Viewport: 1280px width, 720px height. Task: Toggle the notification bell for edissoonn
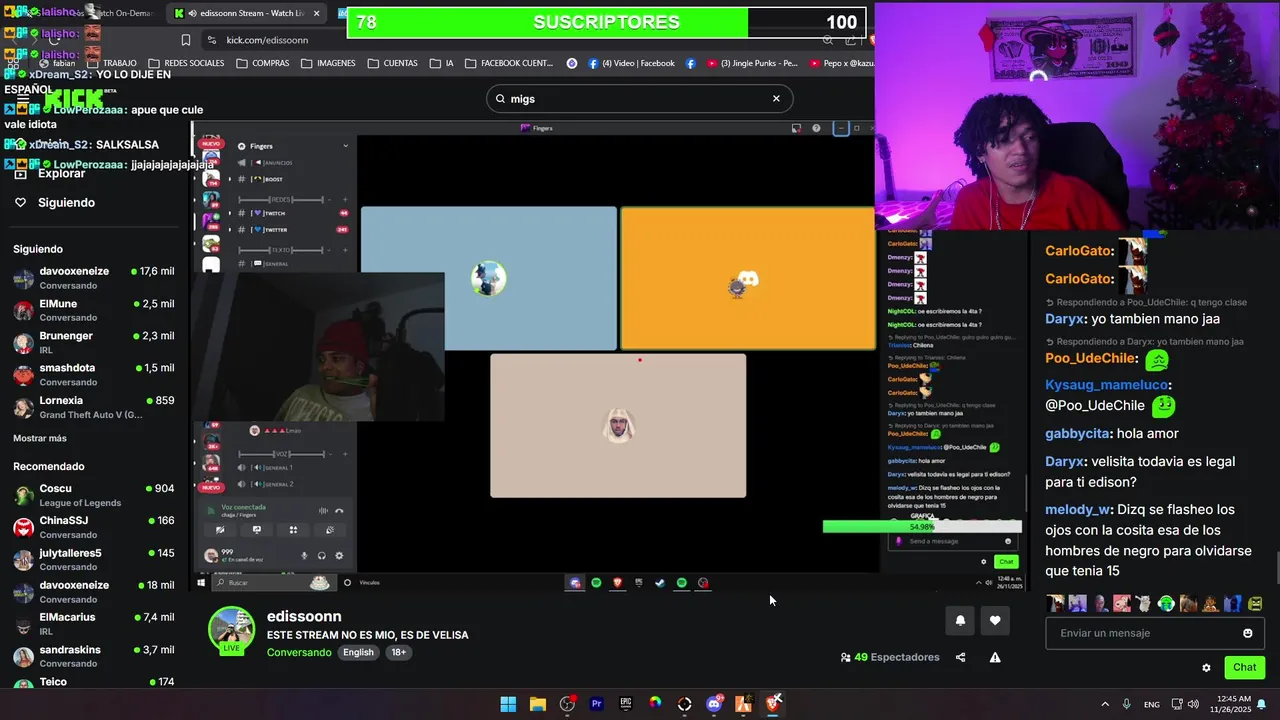click(960, 621)
